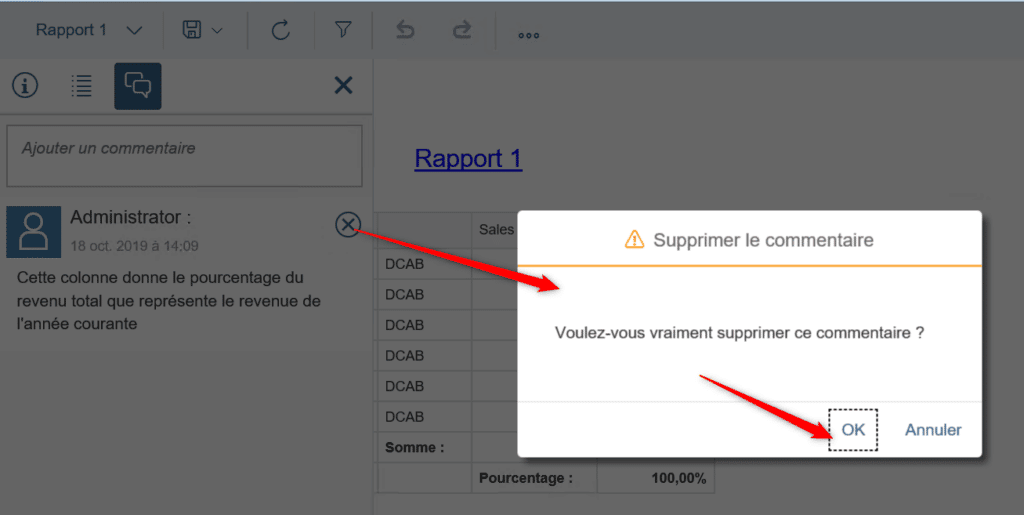Image resolution: width=1024 pixels, height=515 pixels.
Task: Click the Ajouter un commentaire field
Action: (x=184, y=156)
